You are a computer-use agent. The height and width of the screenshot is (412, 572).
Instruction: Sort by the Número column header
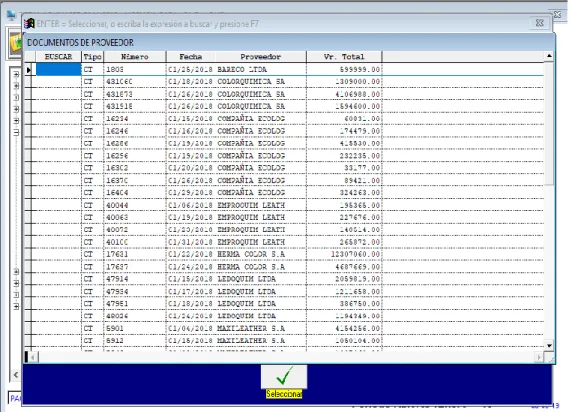tap(135, 57)
